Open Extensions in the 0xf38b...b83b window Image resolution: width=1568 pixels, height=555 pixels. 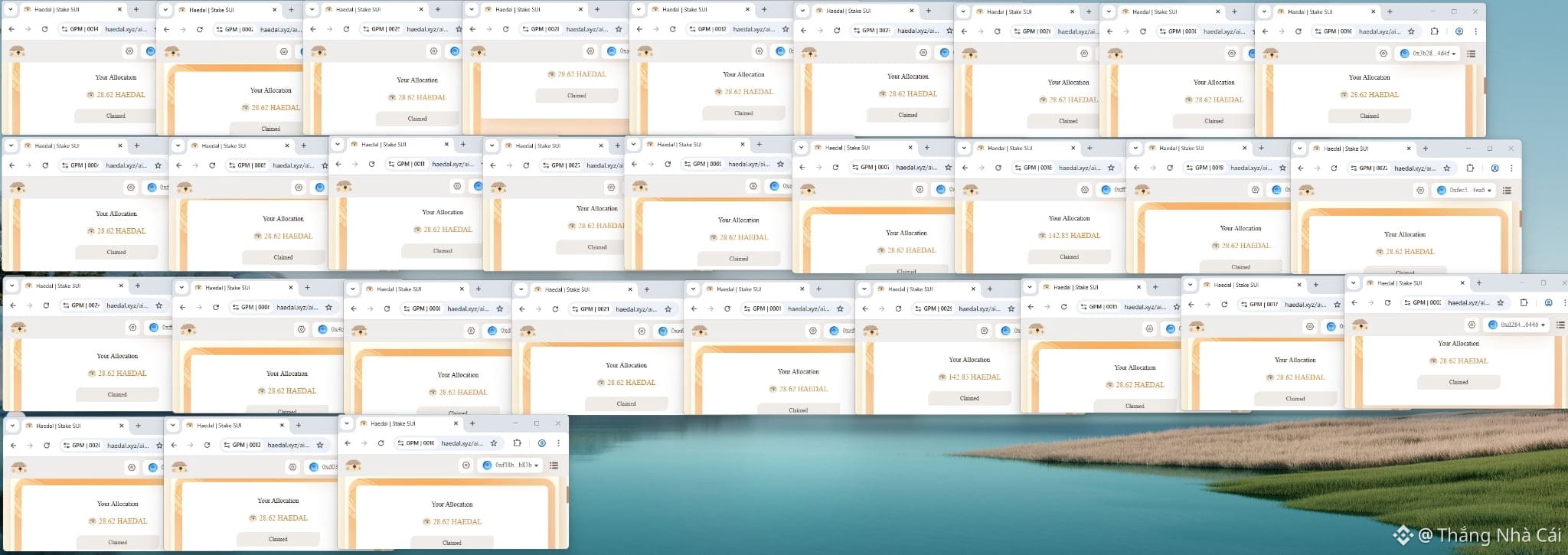pos(517,443)
